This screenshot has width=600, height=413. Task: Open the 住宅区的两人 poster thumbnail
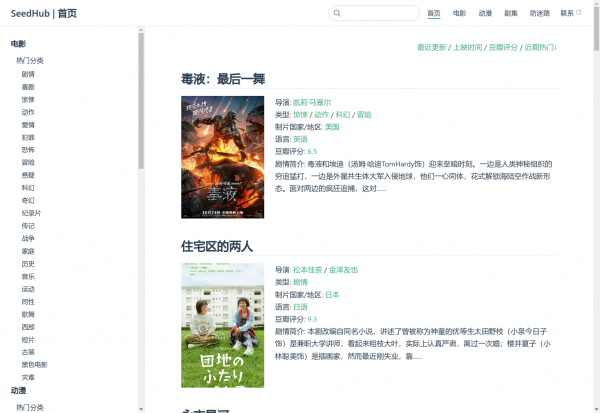click(x=222, y=325)
